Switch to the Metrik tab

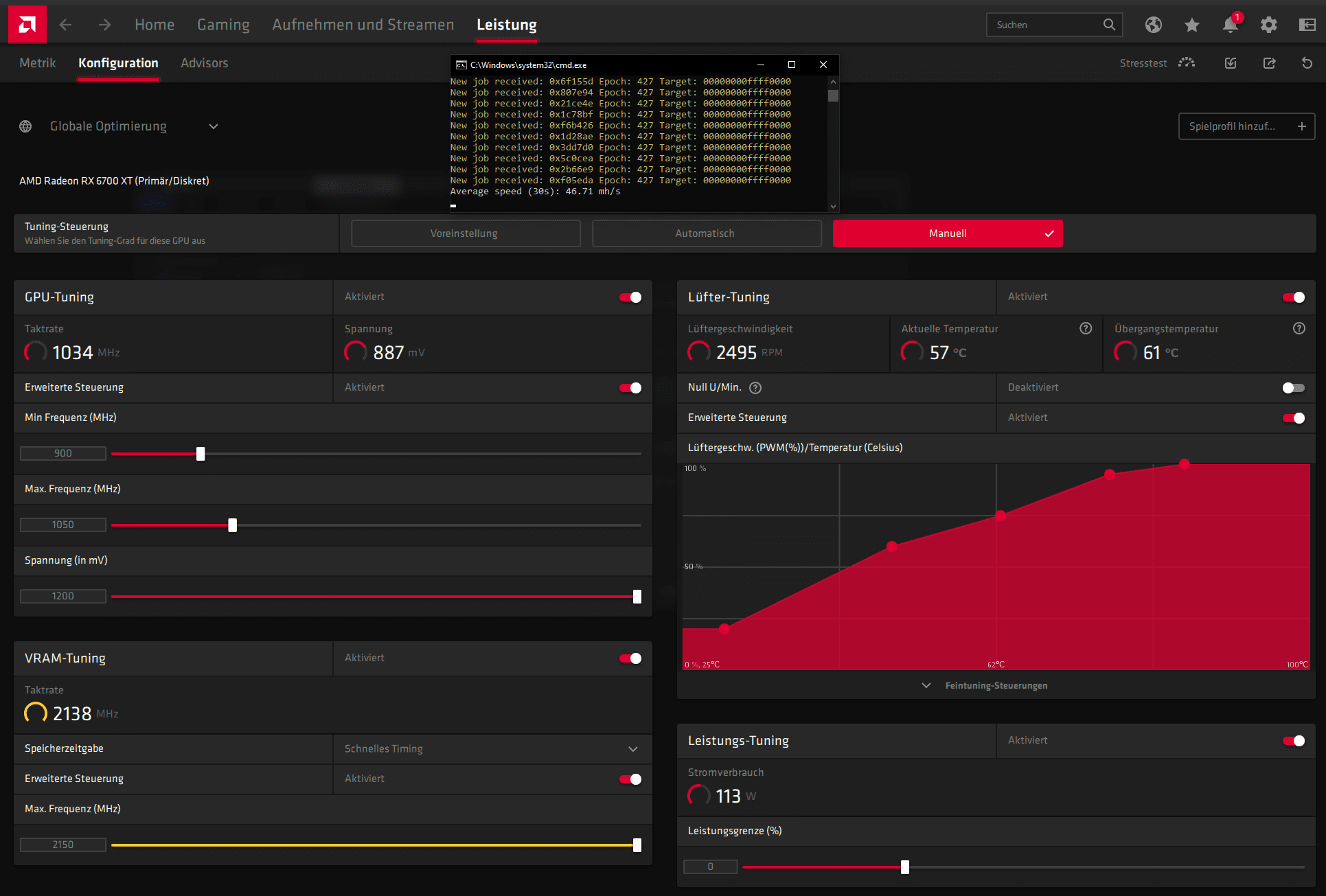(x=38, y=63)
